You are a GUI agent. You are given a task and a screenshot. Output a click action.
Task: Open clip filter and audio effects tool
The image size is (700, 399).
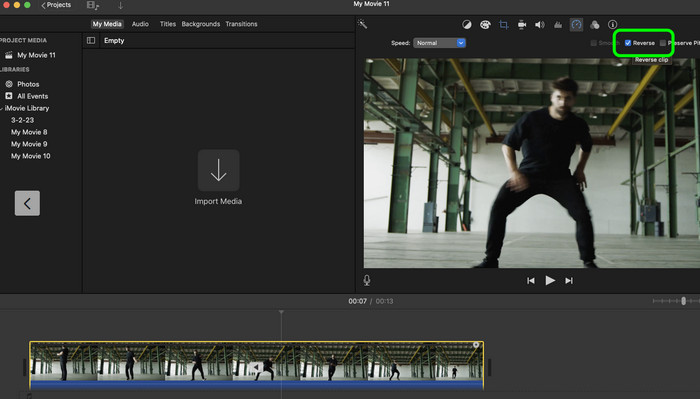click(595, 25)
